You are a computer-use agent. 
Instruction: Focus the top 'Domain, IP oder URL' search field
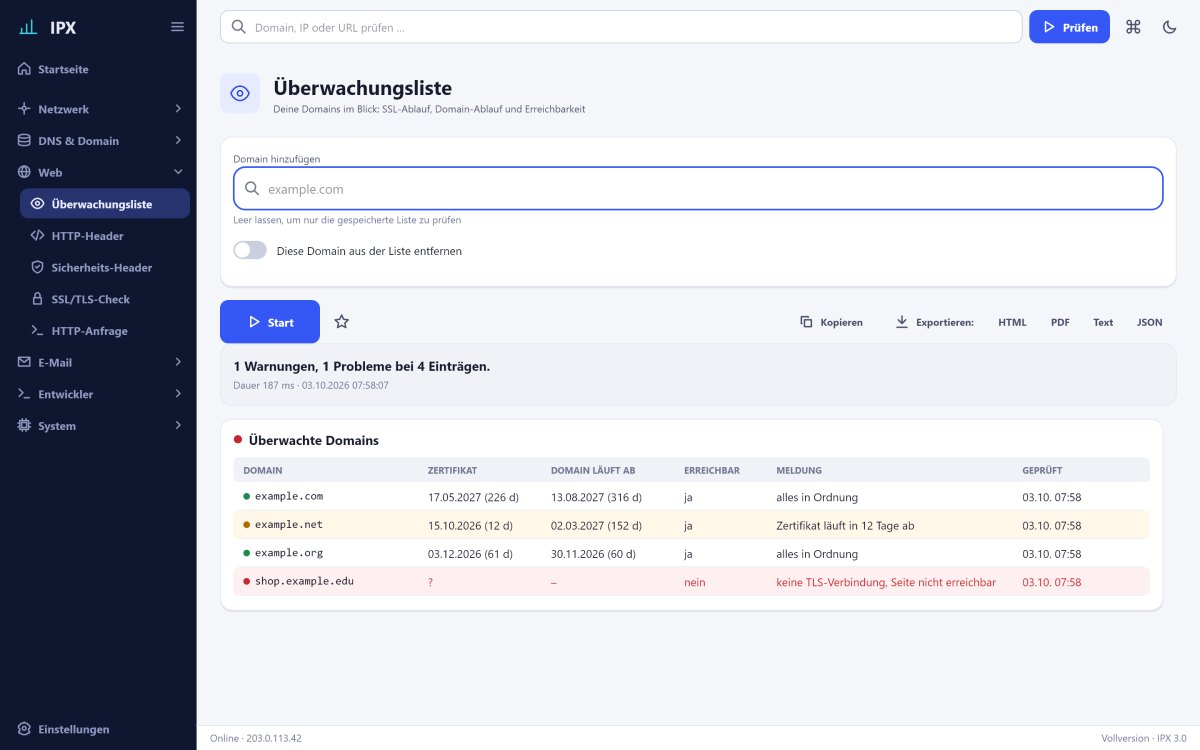(621, 27)
